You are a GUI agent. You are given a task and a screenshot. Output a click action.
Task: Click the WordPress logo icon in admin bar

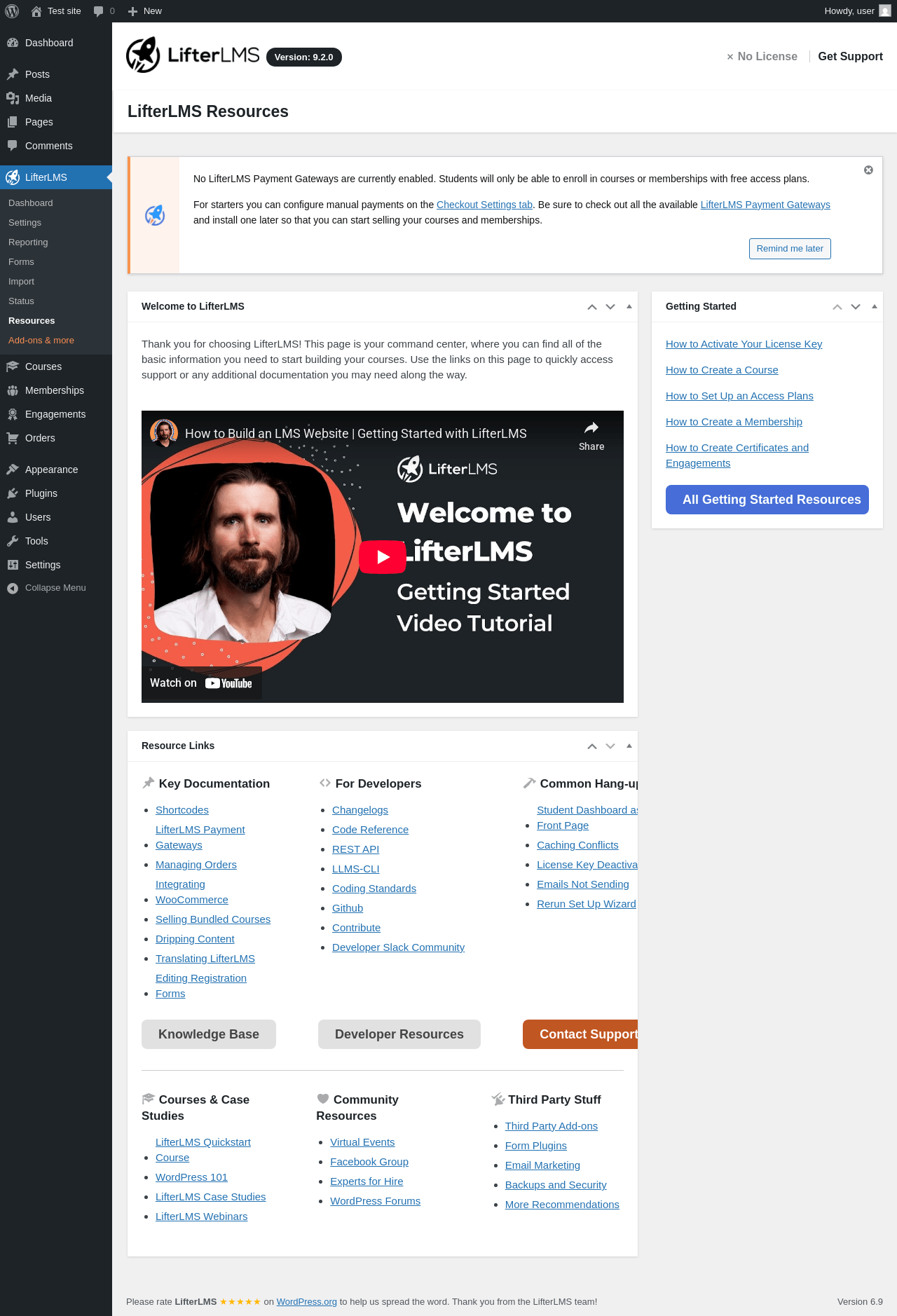[12, 11]
